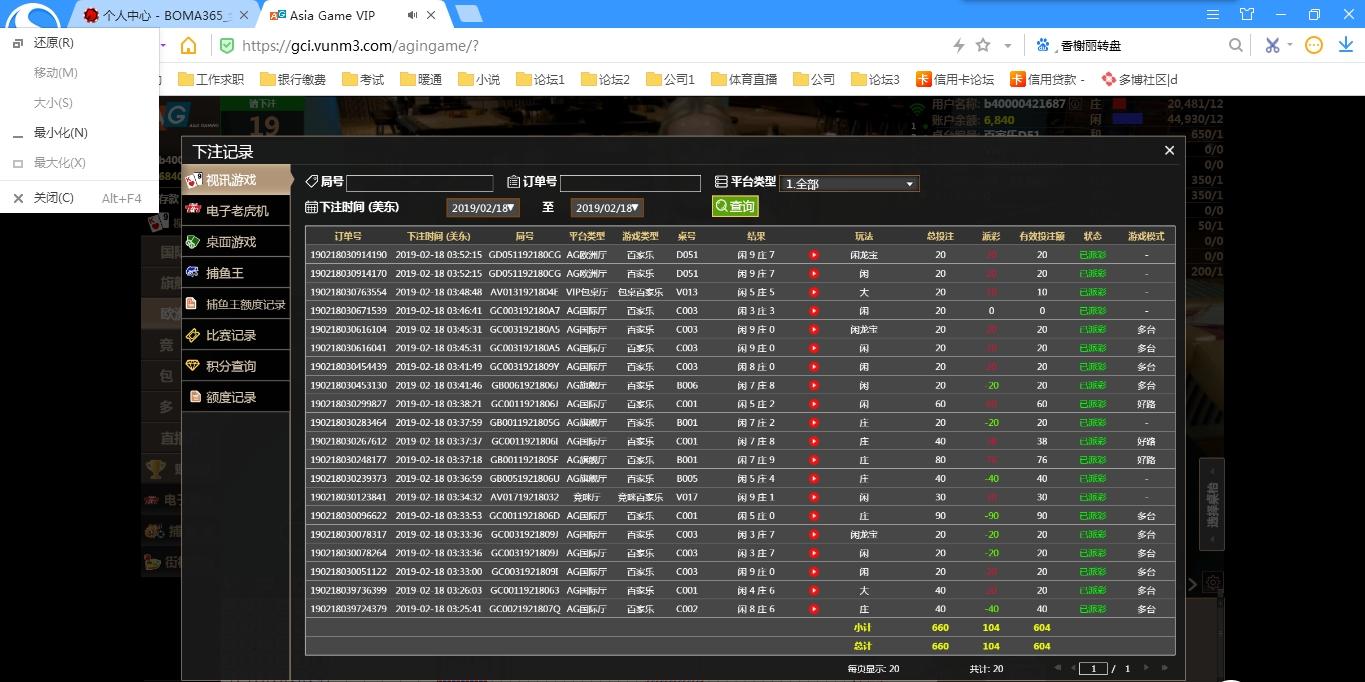The width and height of the screenshot is (1365, 682).
Task: Click the browser home icon
Action: (x=188, y=46)
